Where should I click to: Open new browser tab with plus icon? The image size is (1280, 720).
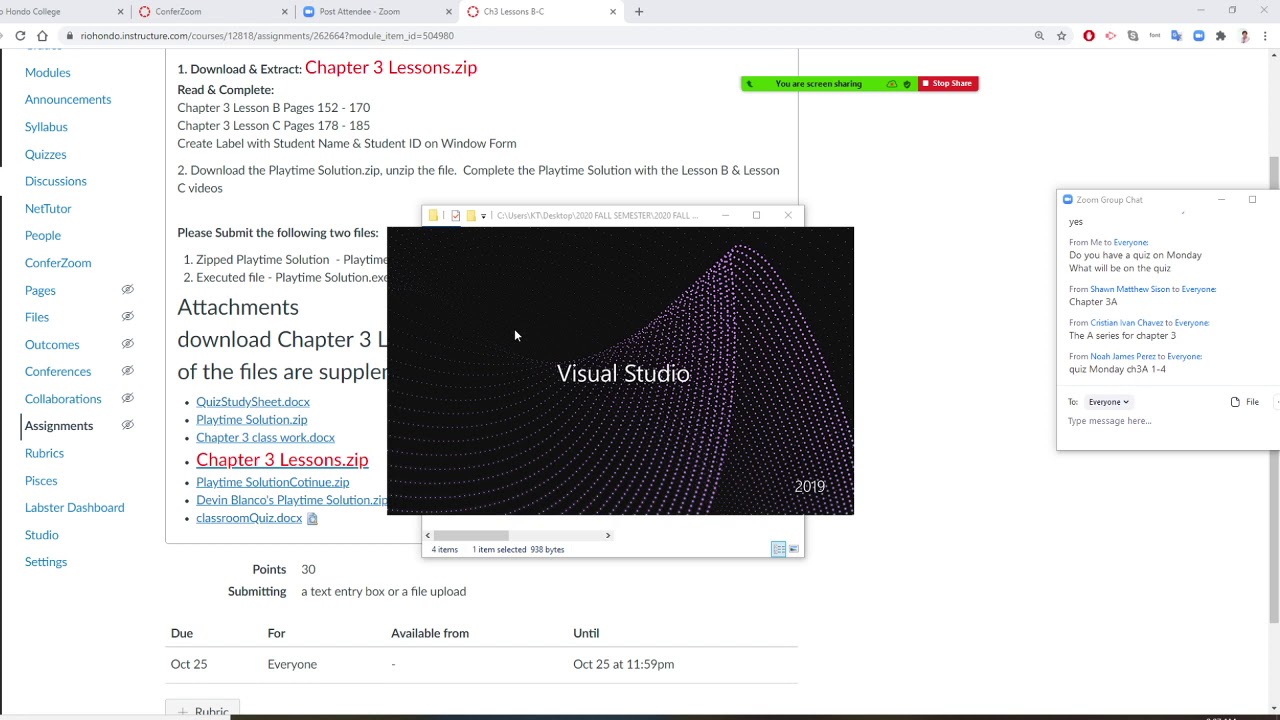[x=639, y=12]
